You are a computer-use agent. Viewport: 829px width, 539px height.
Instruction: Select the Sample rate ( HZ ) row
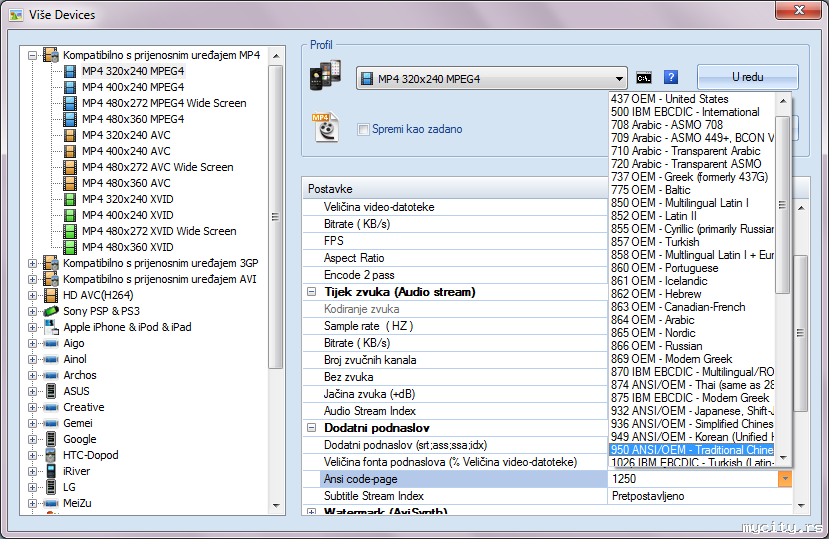point(455,326)
